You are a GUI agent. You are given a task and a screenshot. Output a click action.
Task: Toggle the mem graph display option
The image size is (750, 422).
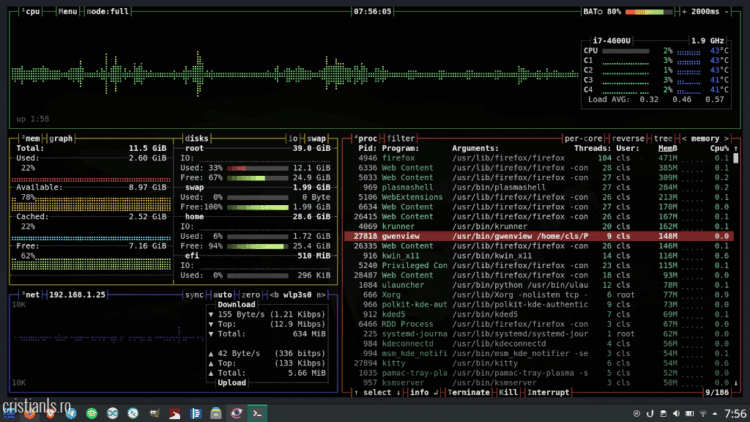[x=62, y=138]
